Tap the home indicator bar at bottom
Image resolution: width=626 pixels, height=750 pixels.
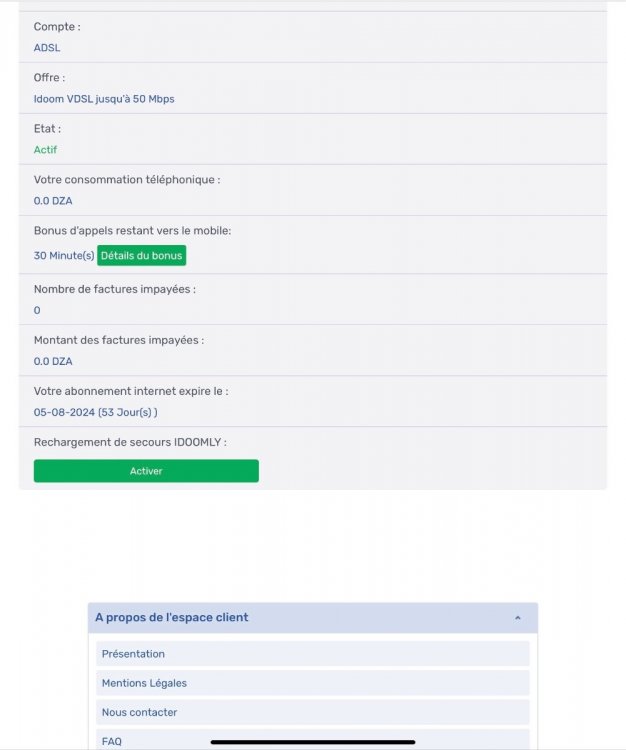(x=313, y=742)
